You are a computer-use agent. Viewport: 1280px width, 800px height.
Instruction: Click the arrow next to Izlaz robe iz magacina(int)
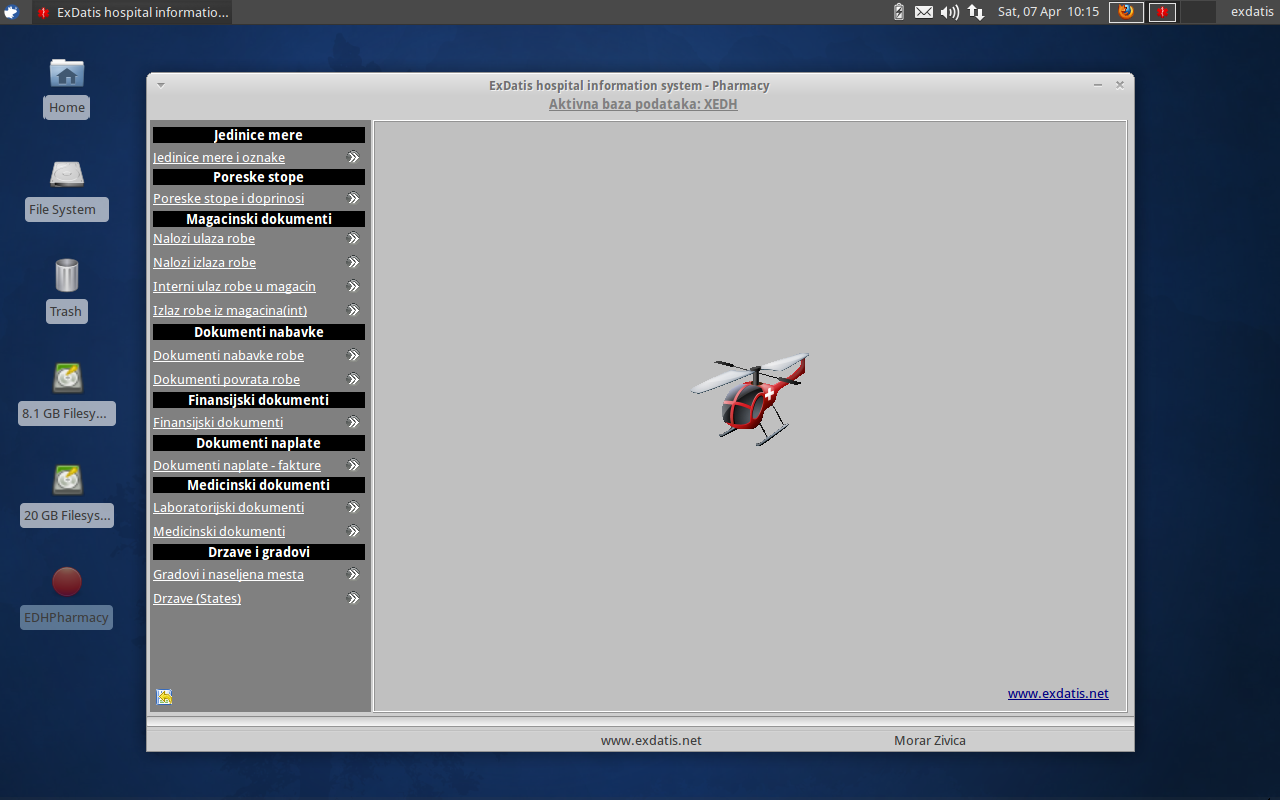click(353, 310)
